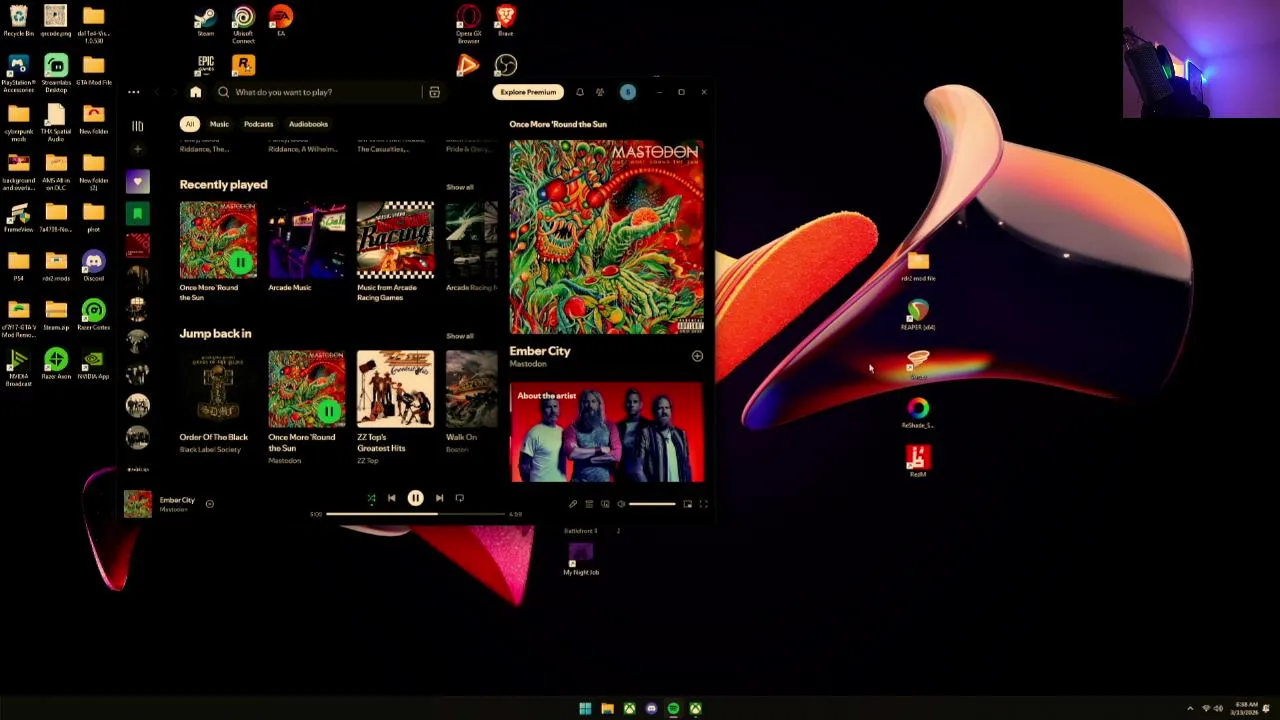Click Once More 'Round the Sun panel title
Image resolution: width=1280 pixels, height=720 pixels.
coord(558,124)
